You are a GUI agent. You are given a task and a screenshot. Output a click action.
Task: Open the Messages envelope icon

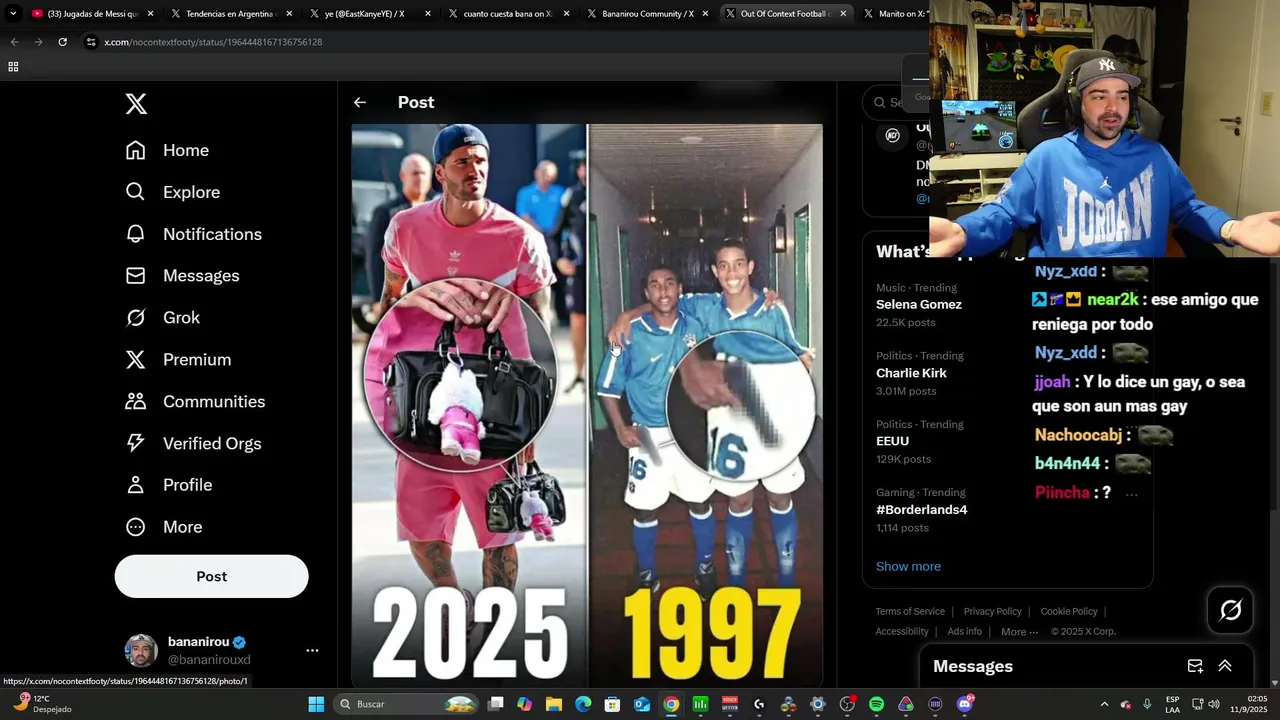pos(136,275)
